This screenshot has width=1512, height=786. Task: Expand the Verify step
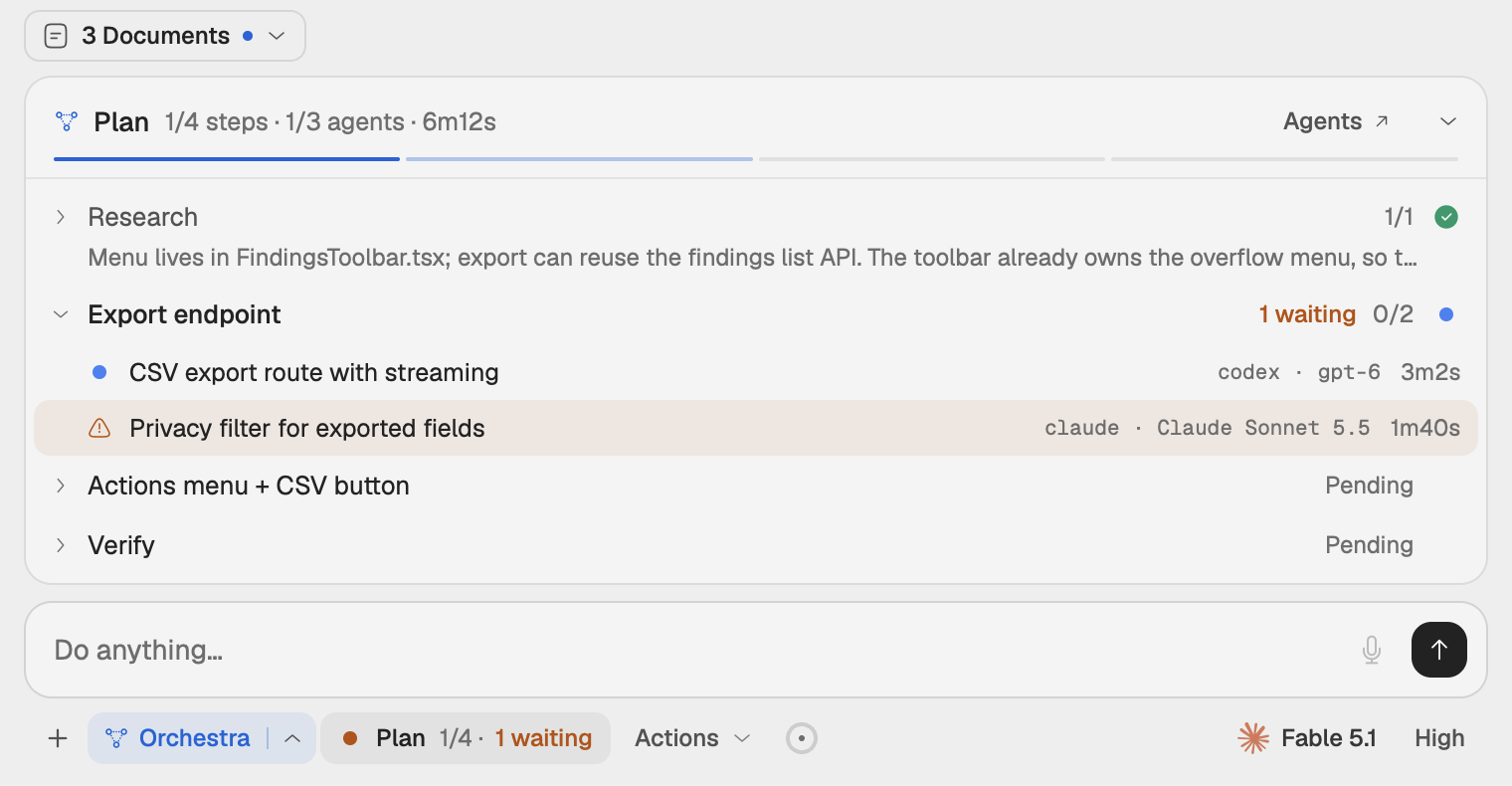point(61,545)
